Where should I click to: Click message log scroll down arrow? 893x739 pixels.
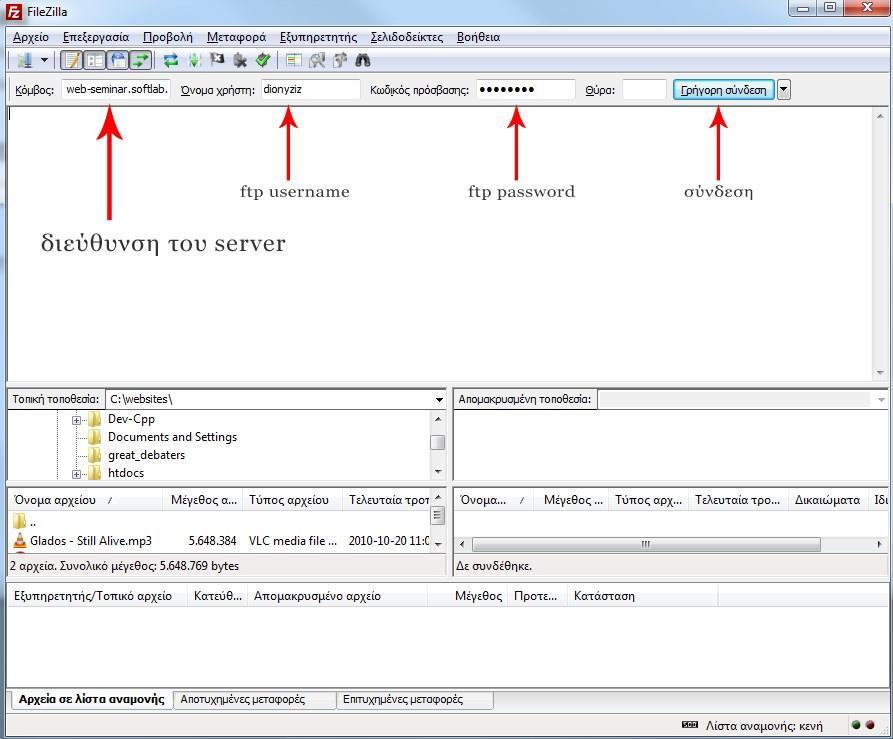880,373
